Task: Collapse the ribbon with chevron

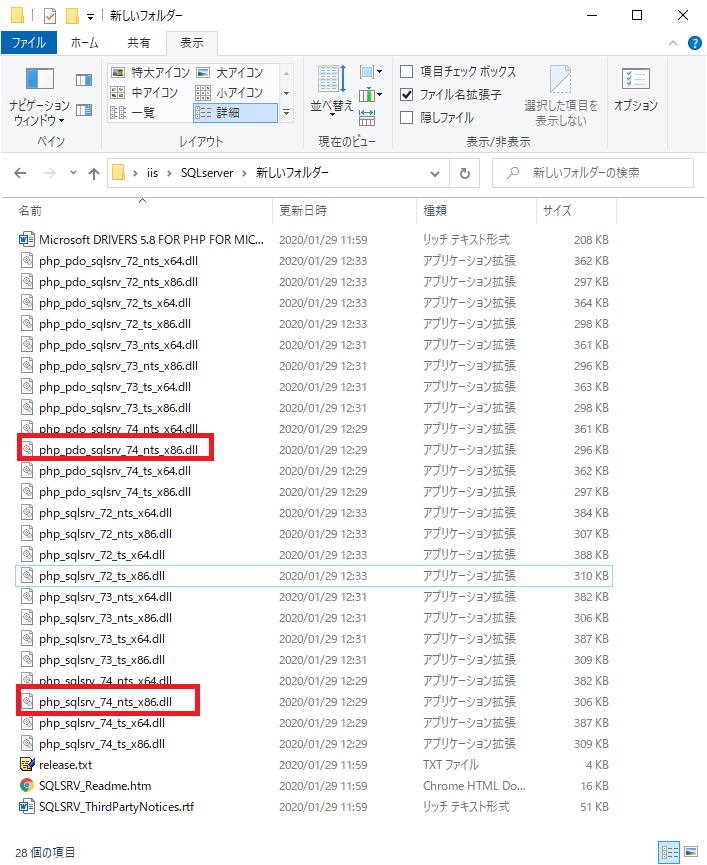Action: point(673,43)
